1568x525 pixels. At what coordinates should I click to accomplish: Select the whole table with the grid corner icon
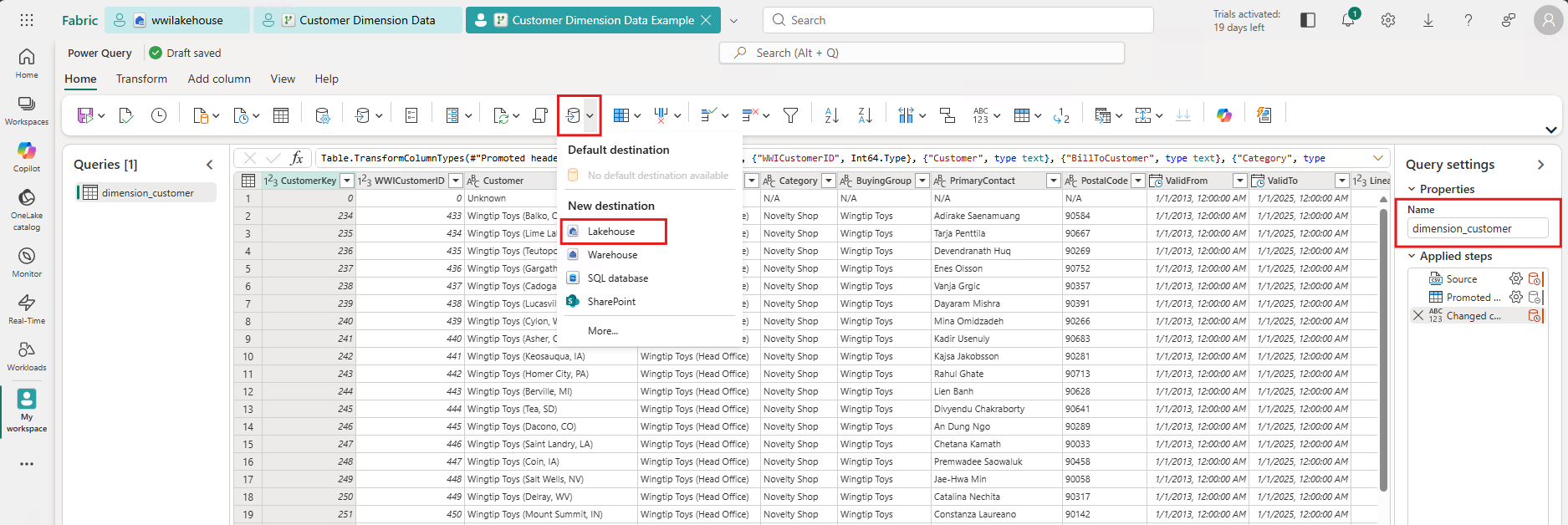(248, 181)
